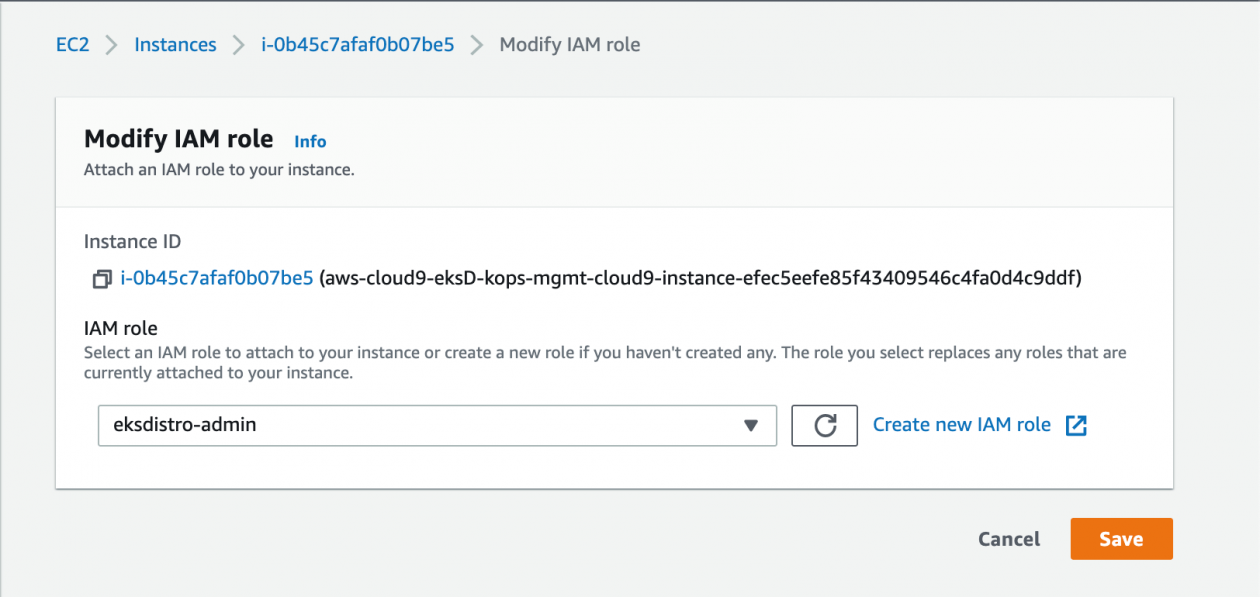This screenshot has width=1260, height=597.
Task: Copy the instance ID with the copy icon
Action: click(x=102, y=279)
